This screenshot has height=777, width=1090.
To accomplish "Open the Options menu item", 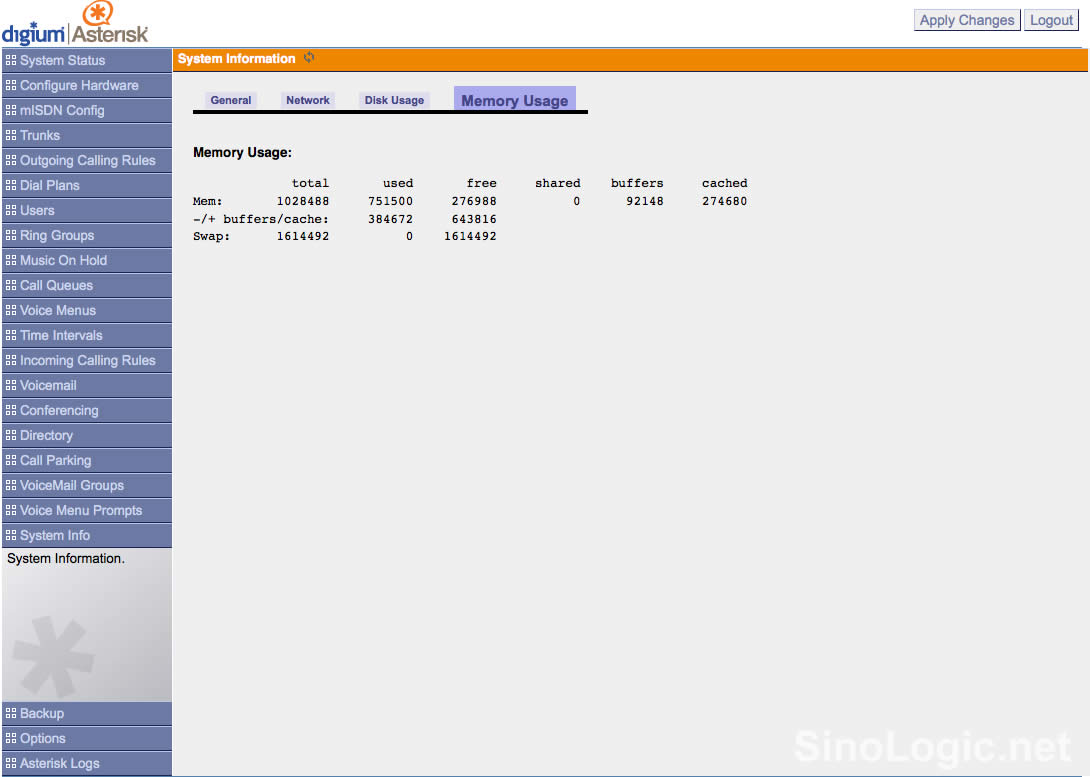I will click(43, 738).
